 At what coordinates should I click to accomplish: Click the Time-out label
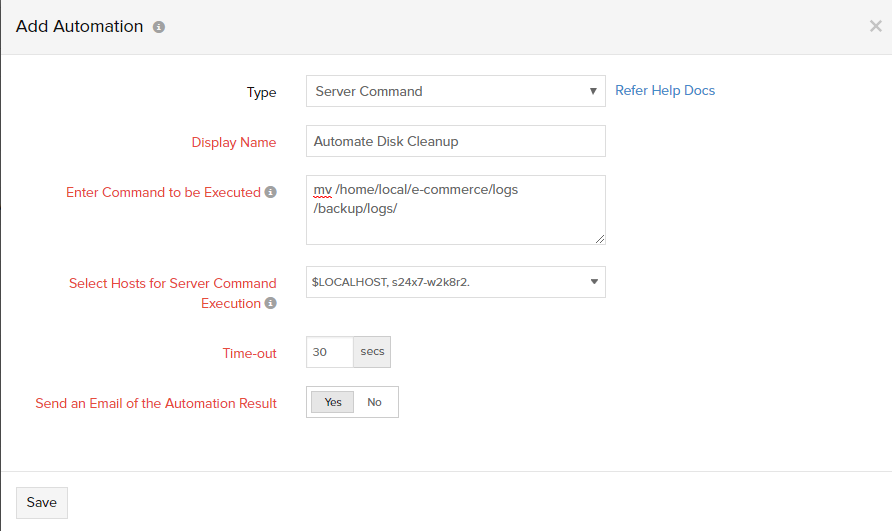pyautogui.click(x=249, y=353)
